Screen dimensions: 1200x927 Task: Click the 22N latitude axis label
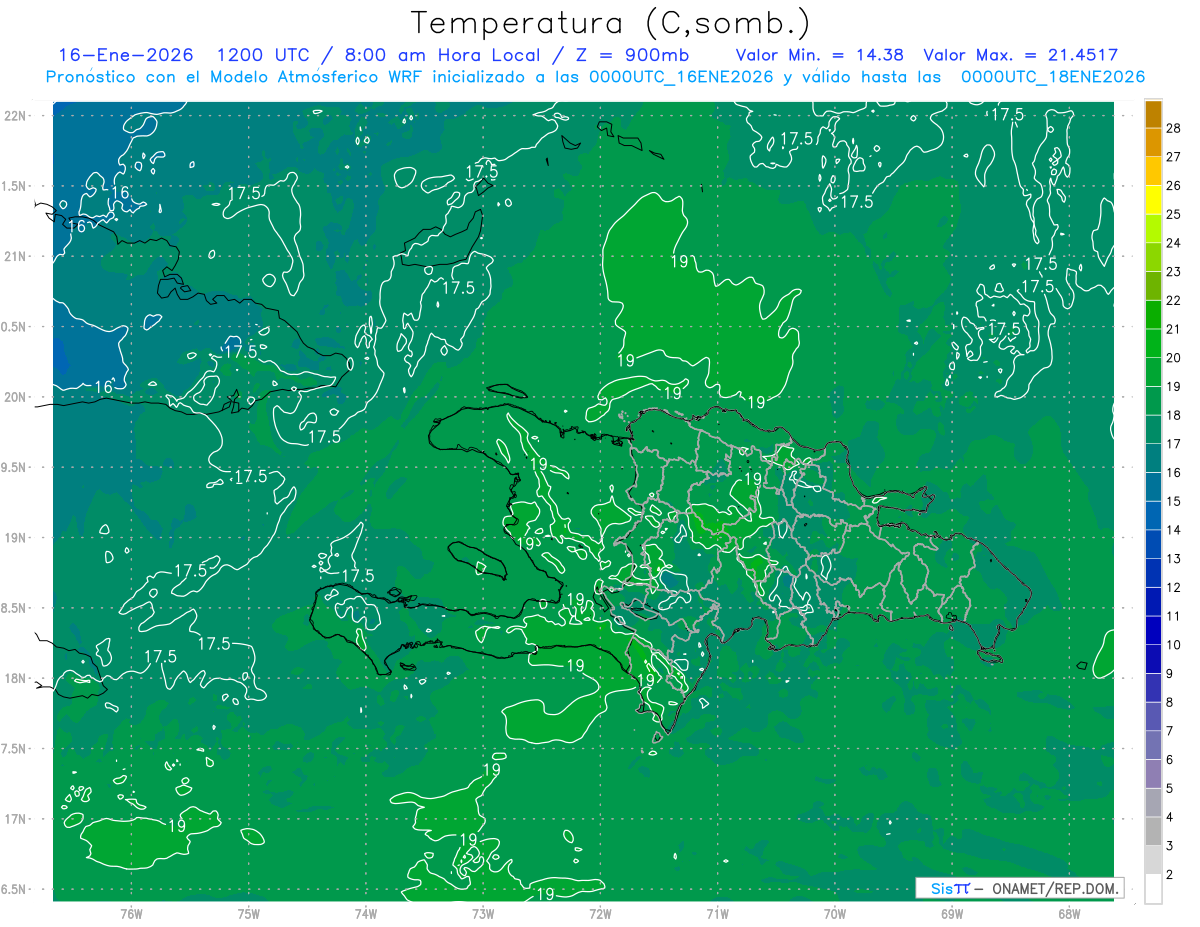tap(16, 115)
